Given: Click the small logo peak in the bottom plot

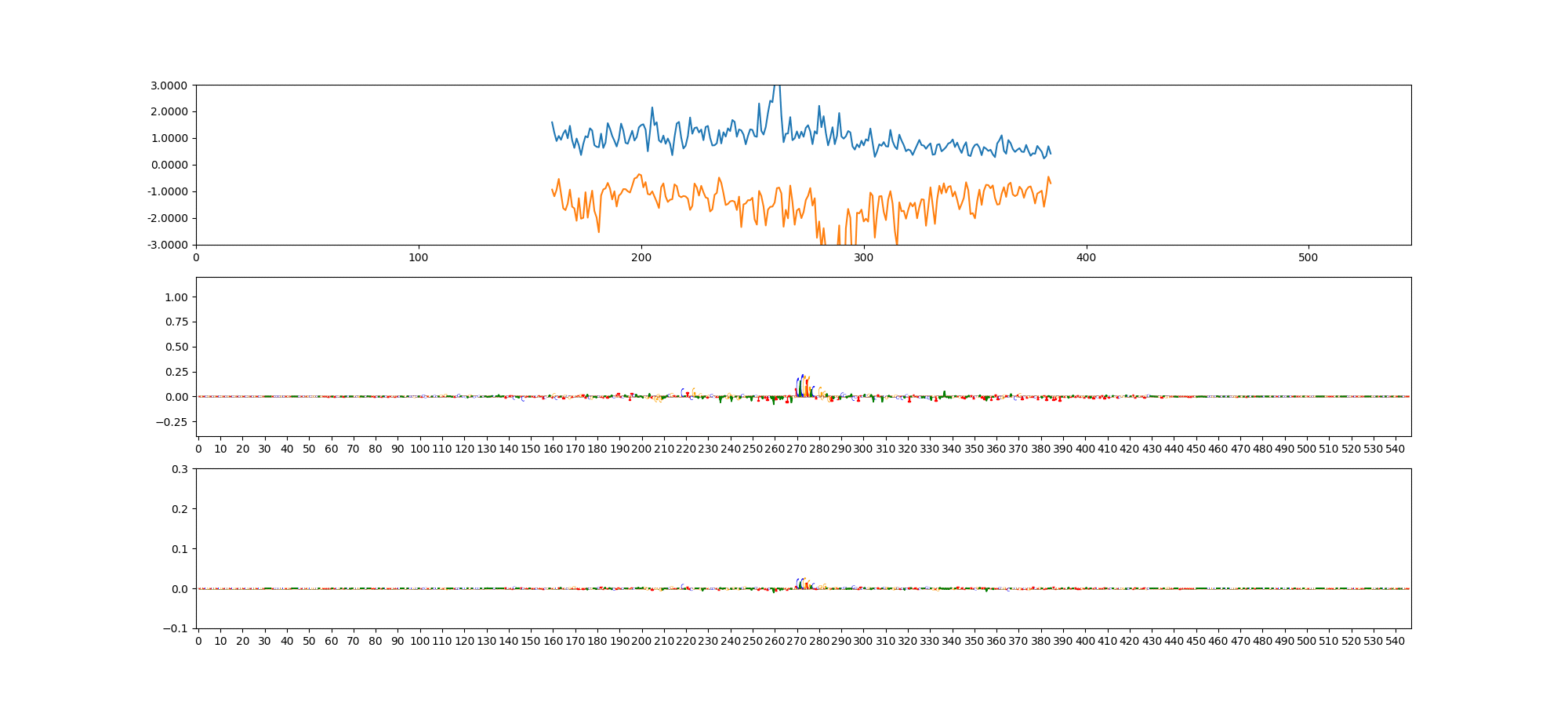Looking at the screenshot, I should [802, 580].
